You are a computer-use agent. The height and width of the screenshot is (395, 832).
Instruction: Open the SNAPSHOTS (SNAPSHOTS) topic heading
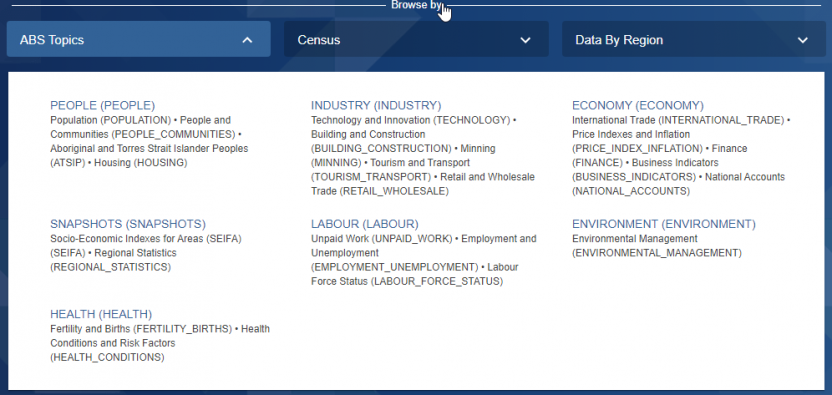coord(128,224)
